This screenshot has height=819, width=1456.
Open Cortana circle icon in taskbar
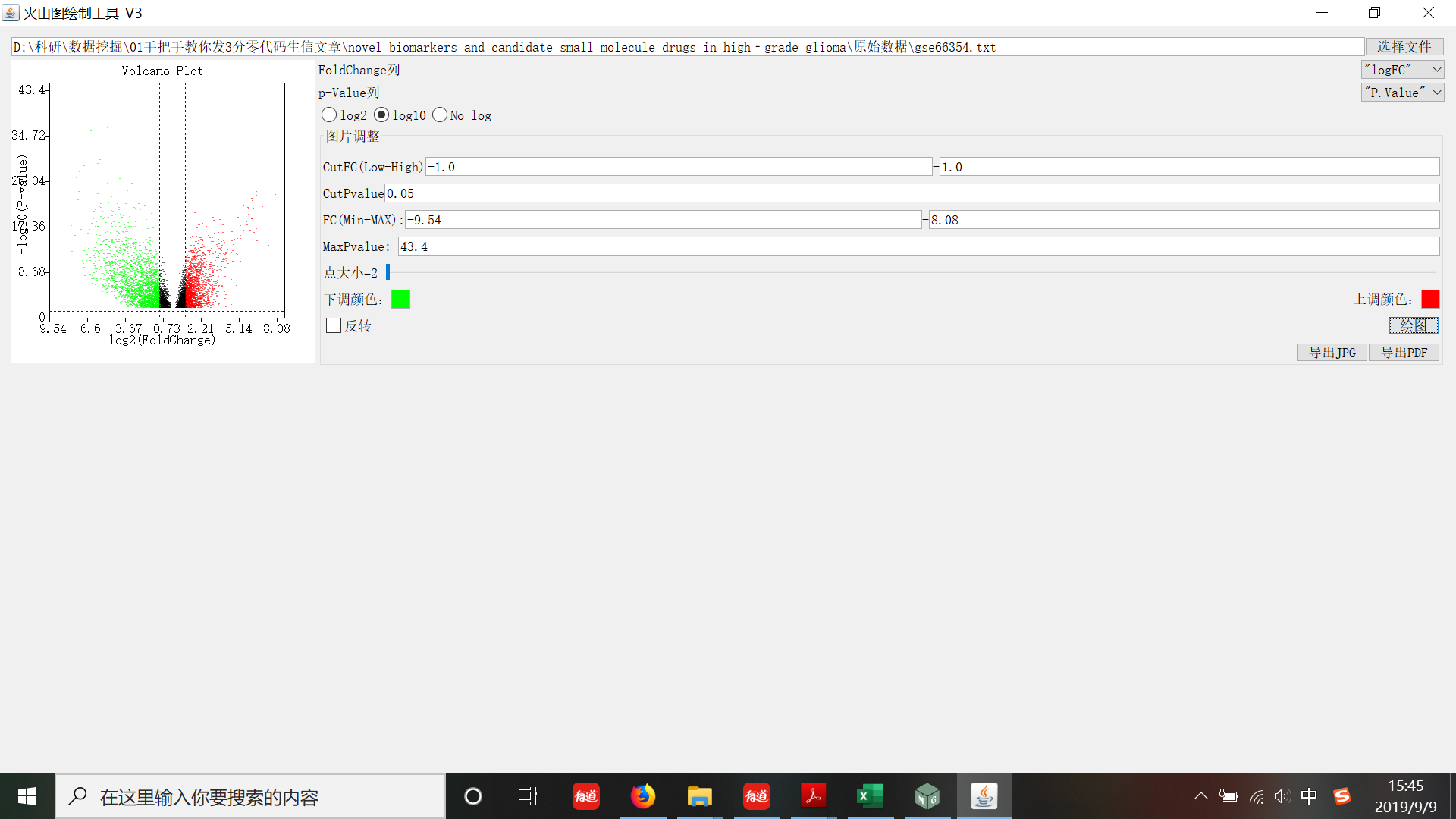(x=472, y=796)
